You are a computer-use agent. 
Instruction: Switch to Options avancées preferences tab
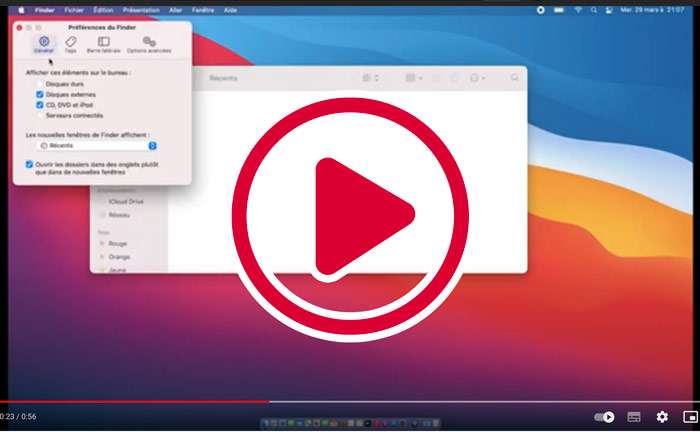click(149, 45)
